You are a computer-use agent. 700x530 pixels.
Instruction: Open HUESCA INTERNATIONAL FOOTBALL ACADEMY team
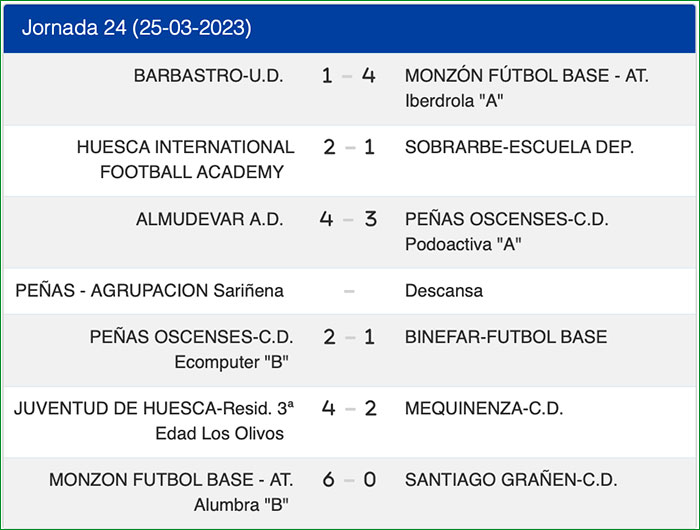tap(185, 159)
